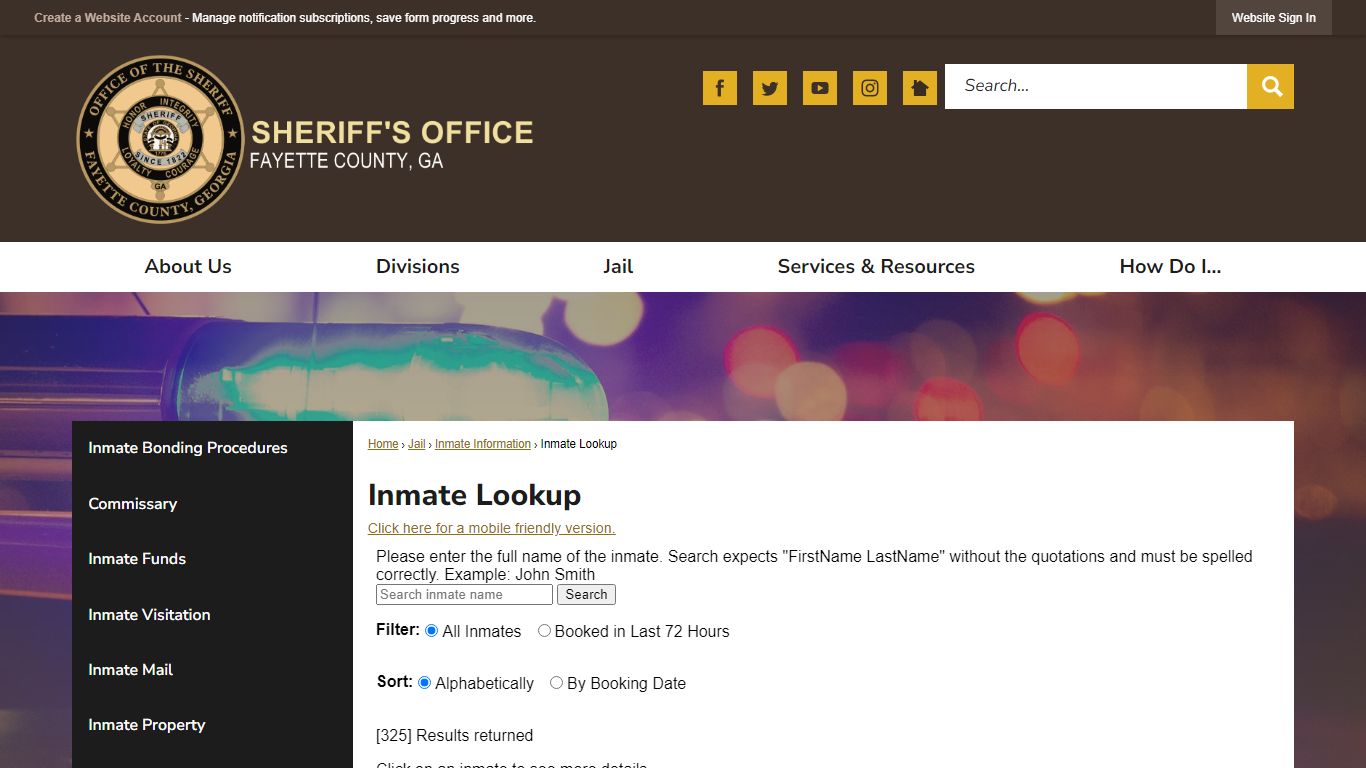Switch to the Jail section

pyautogui.click(x=617, y=266)
